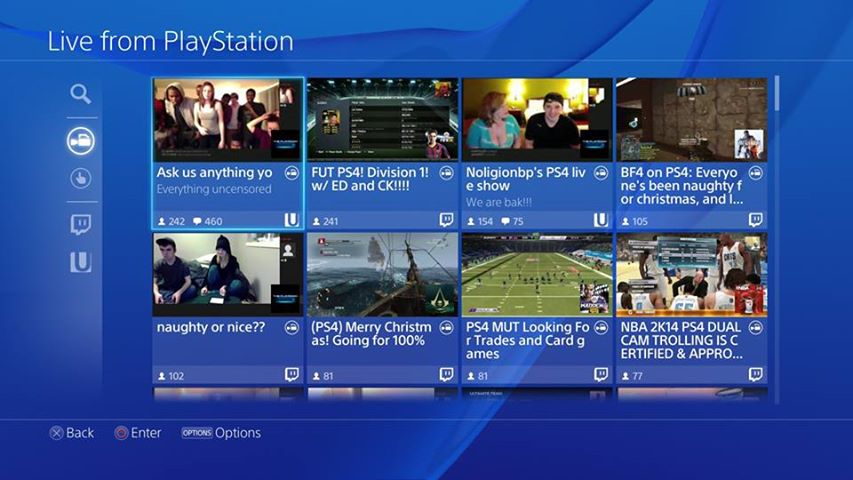Screen dimensions: 853x480
Task: Select the Everything uncensored subtitle text
Action: 214,189
